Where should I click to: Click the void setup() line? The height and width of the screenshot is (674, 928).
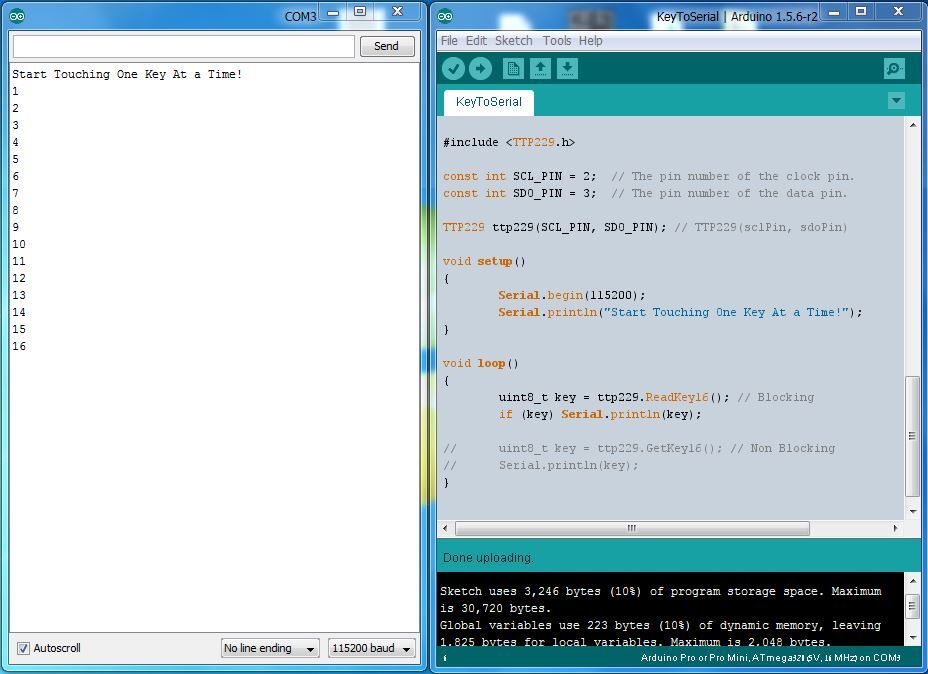click(x=484, y=262)
